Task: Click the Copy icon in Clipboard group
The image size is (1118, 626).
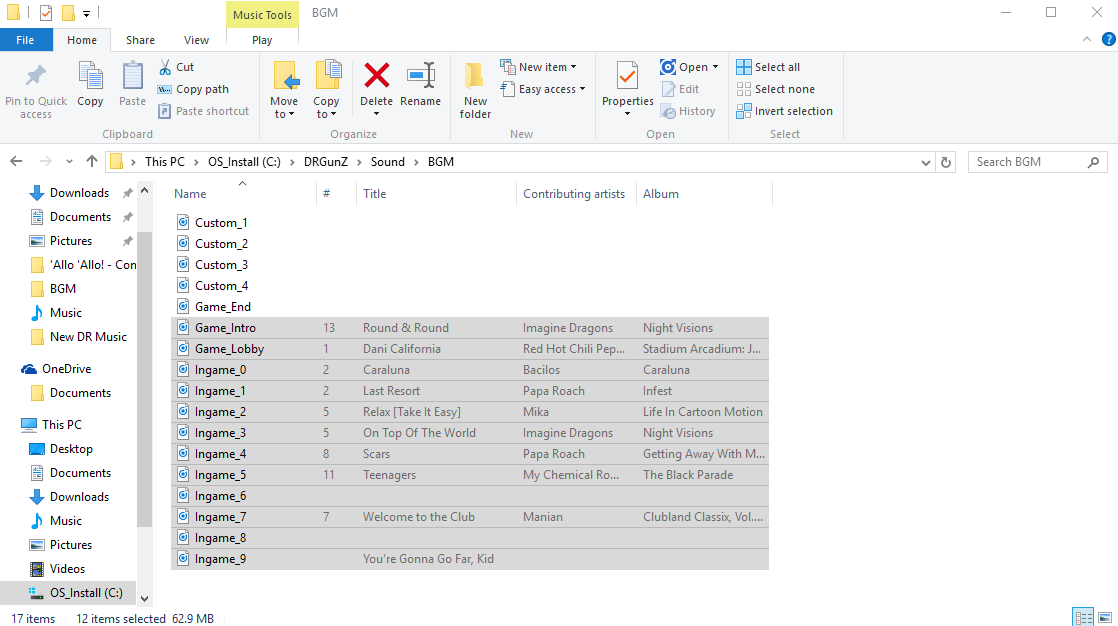Action: 91,76
